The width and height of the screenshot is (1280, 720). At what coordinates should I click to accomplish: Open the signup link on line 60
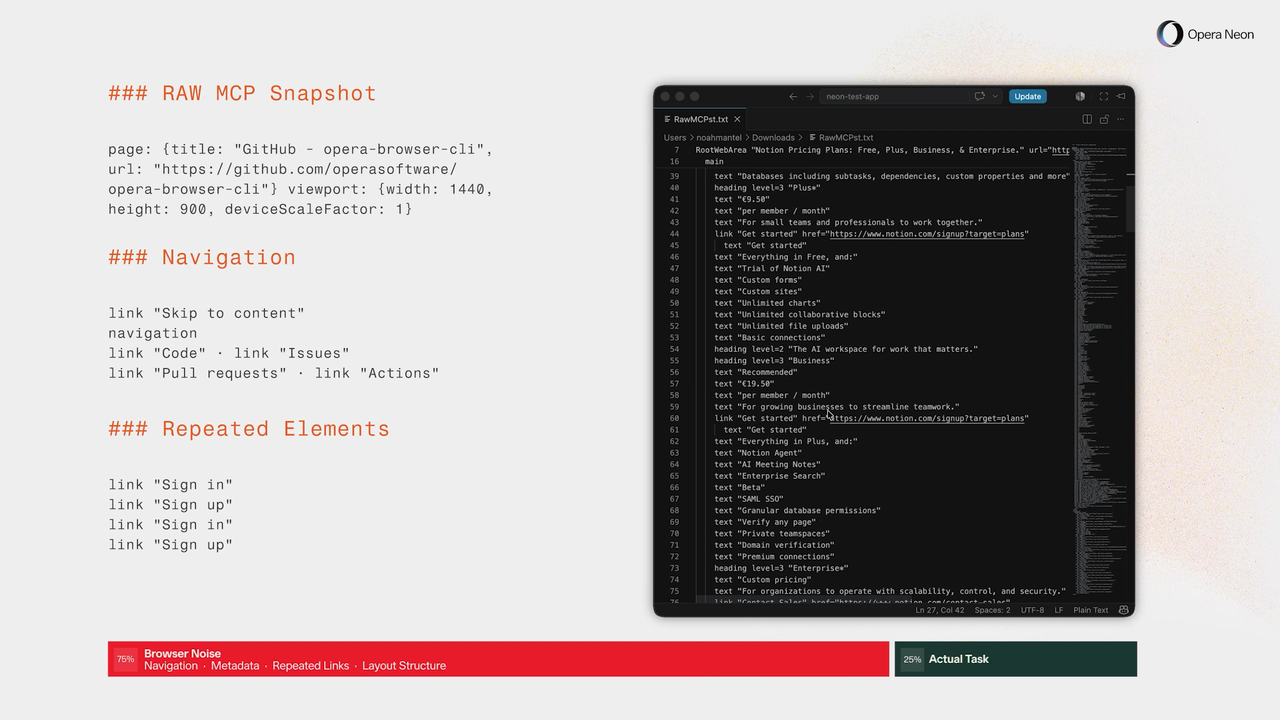tap(929, 418)
